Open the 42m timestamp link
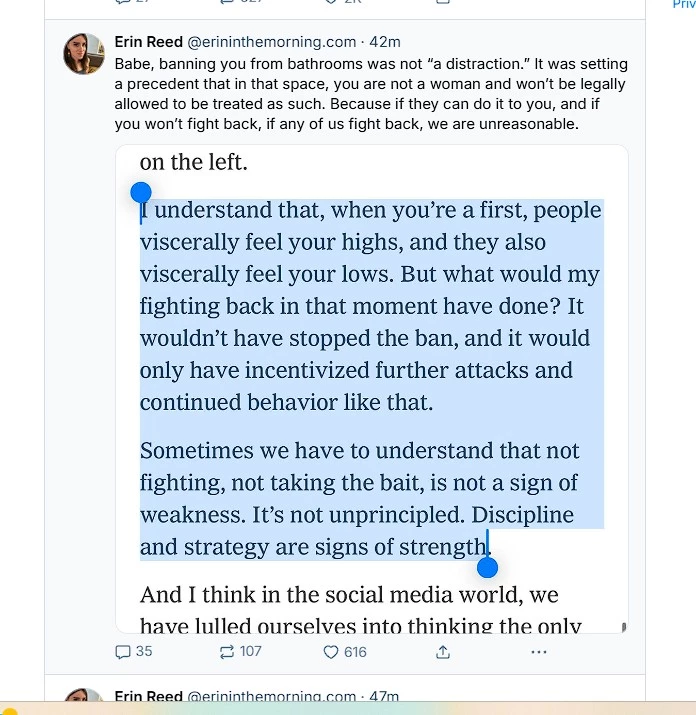 click(386, 42)
